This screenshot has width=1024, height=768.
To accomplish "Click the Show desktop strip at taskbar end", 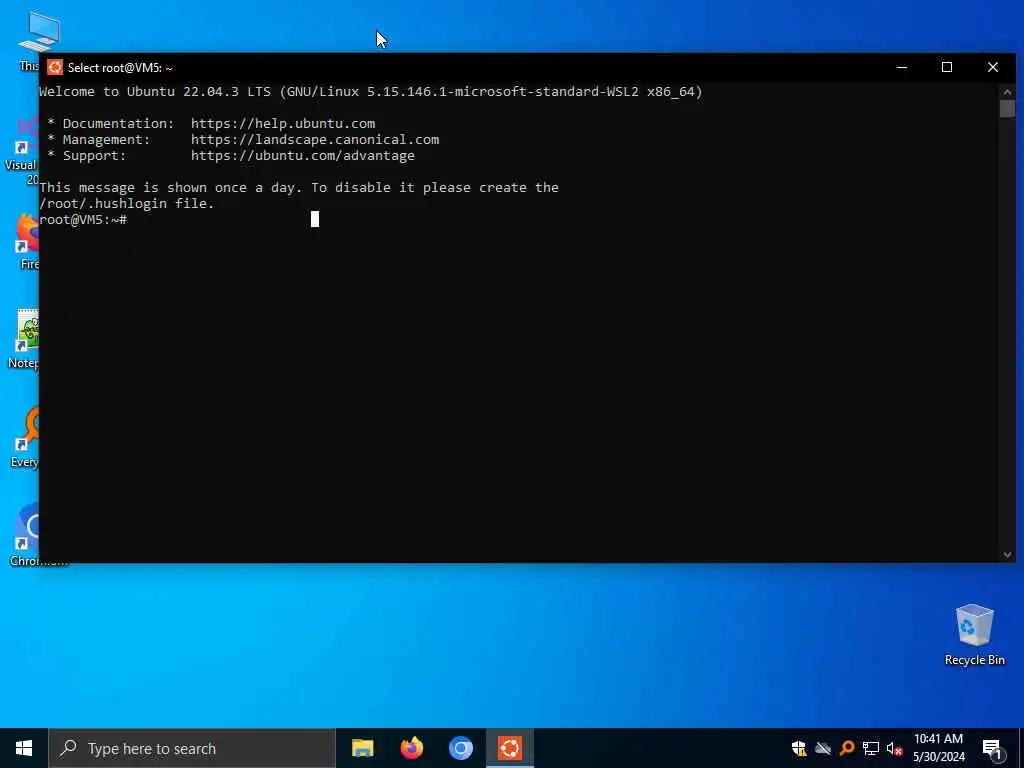I will pos(1021,748).
